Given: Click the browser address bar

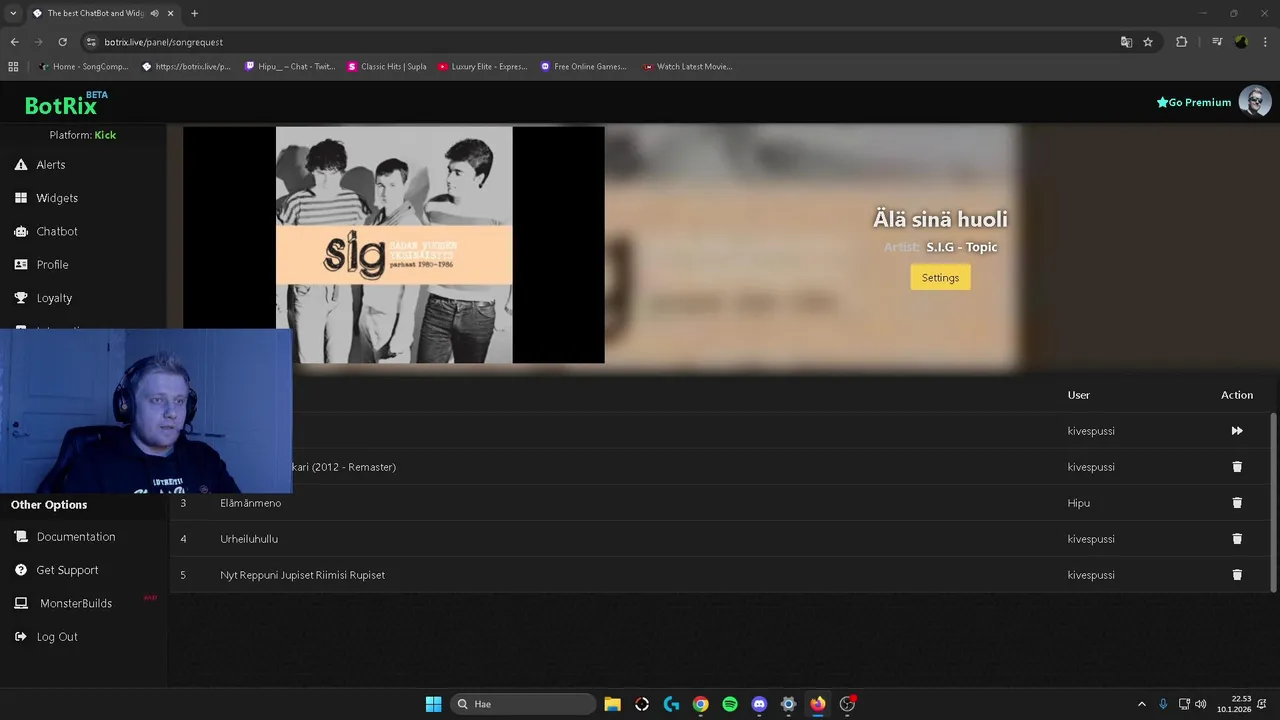Looking at the screenshot, I should pos(600,42).
